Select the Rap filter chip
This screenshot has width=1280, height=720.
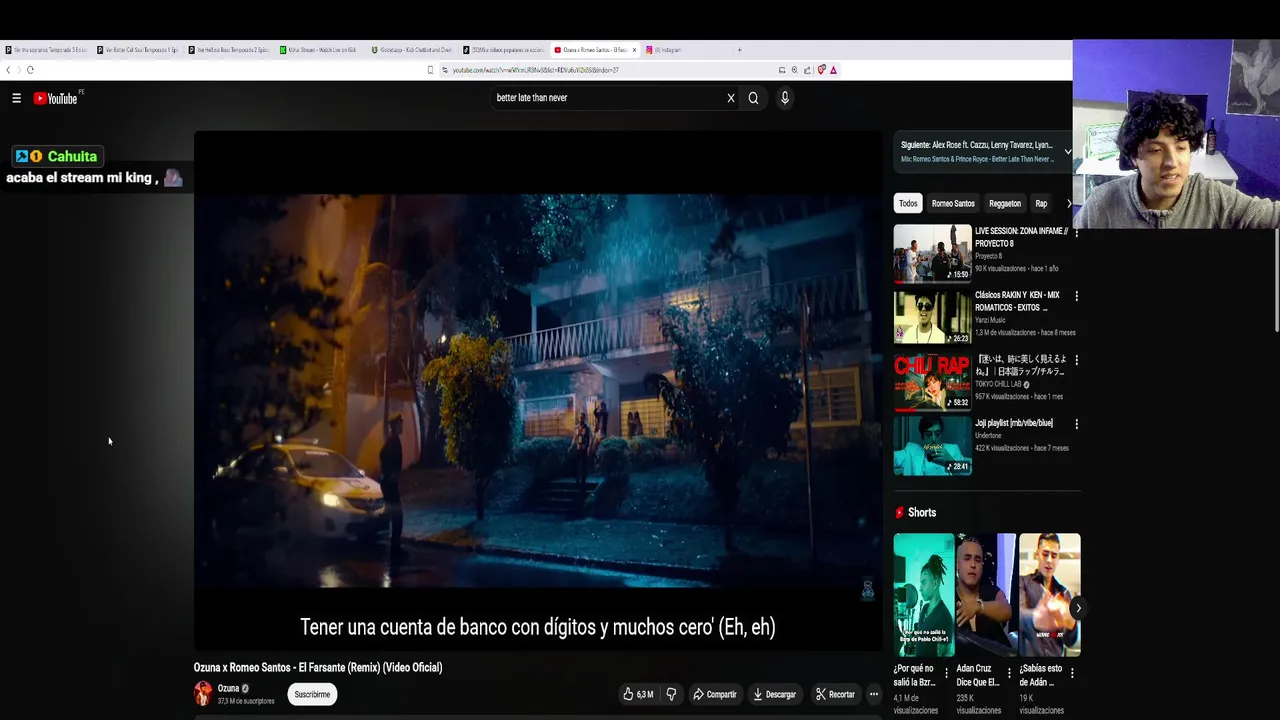coord(1041,204)
